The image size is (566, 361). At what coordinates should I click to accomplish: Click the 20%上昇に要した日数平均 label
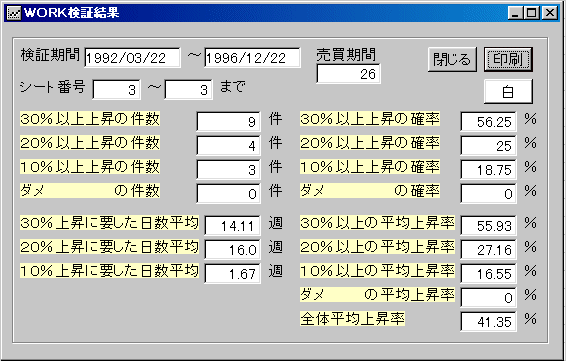point(109,247)
